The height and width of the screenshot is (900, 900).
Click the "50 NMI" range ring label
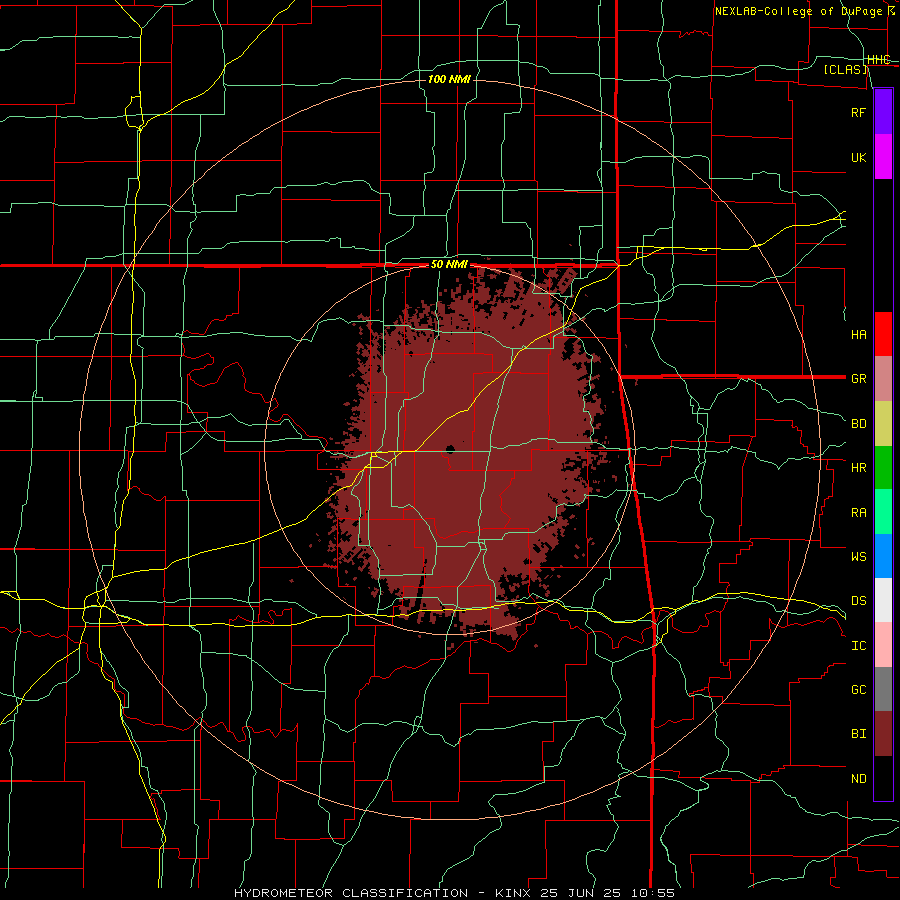[449, 264]
